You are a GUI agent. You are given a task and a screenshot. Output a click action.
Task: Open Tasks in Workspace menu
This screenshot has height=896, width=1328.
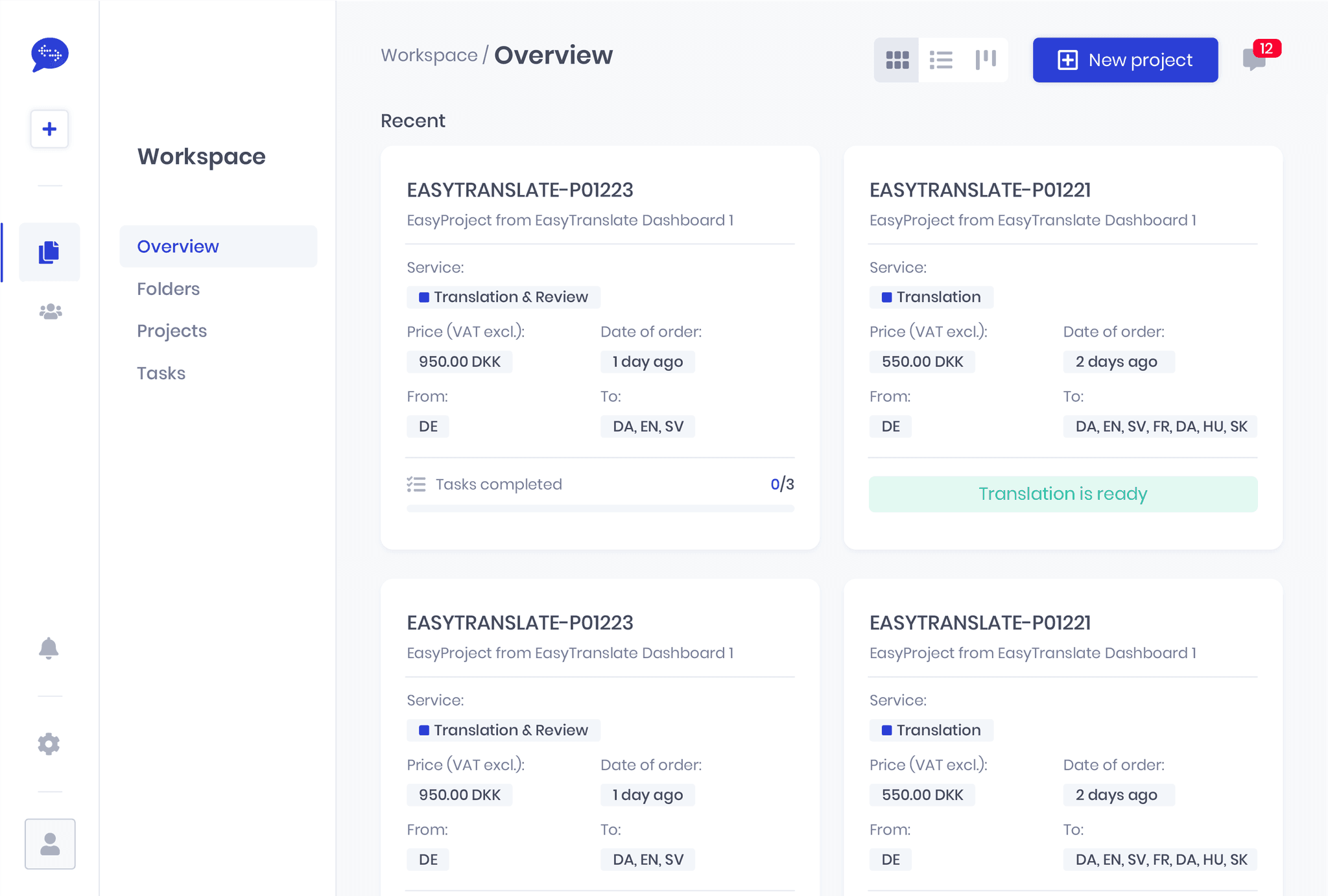point(161,373)
